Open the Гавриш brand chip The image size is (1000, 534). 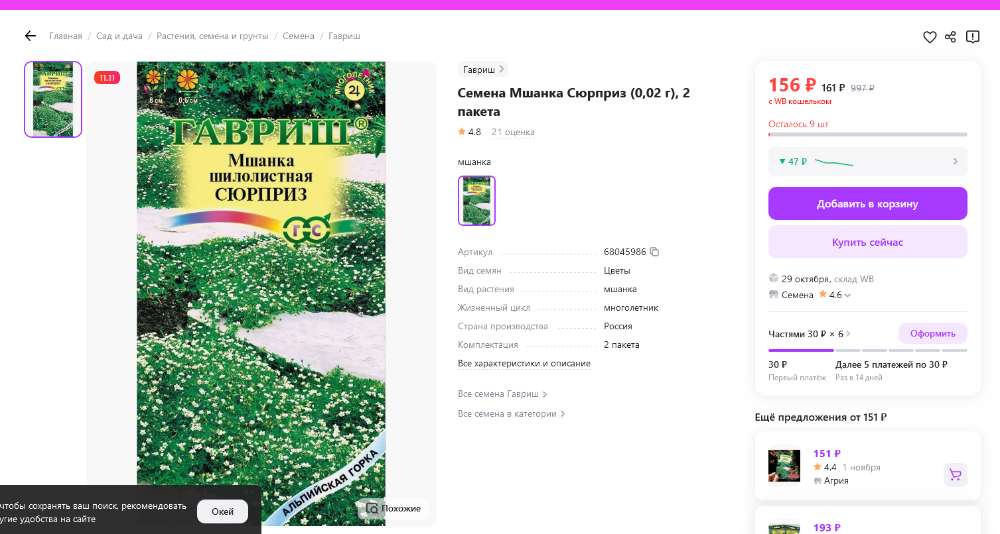point(483,70)
